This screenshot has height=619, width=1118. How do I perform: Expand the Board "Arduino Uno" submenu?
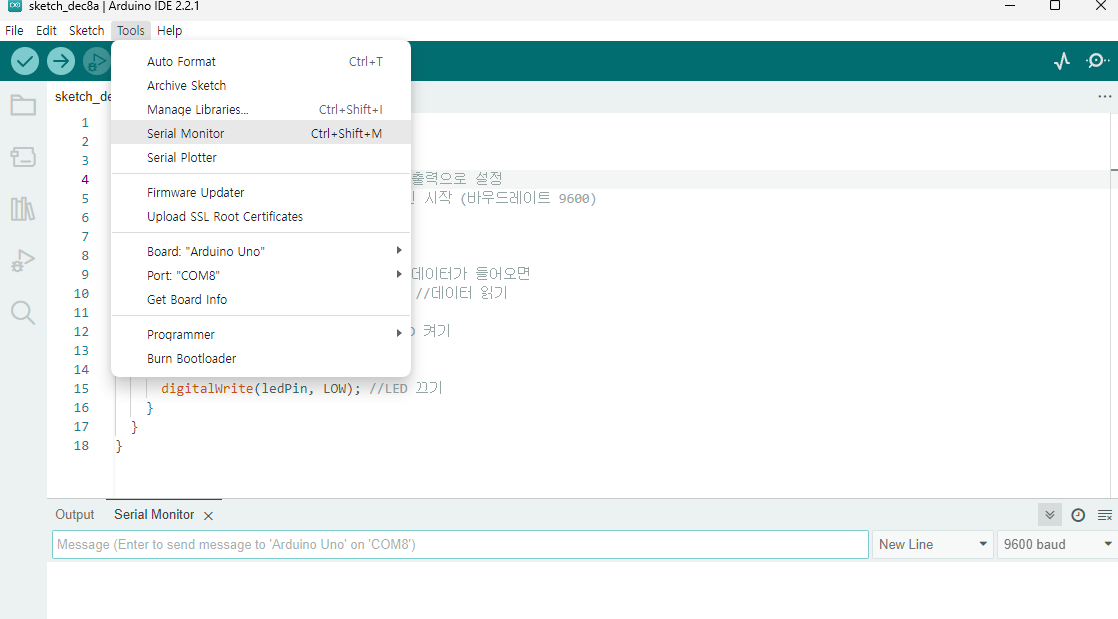[261, 251]
